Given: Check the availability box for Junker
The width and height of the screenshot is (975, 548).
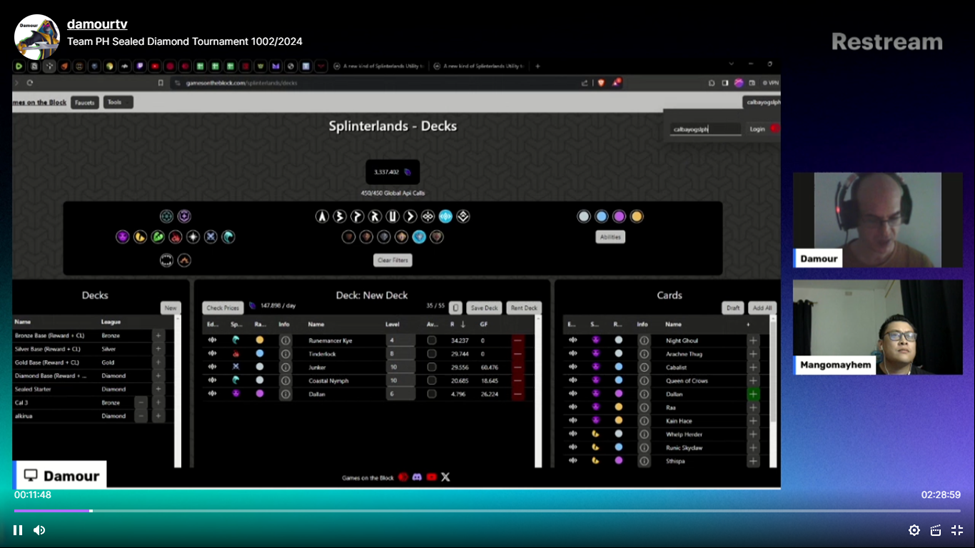Looking at the screenshot, I should coord(432,367).
